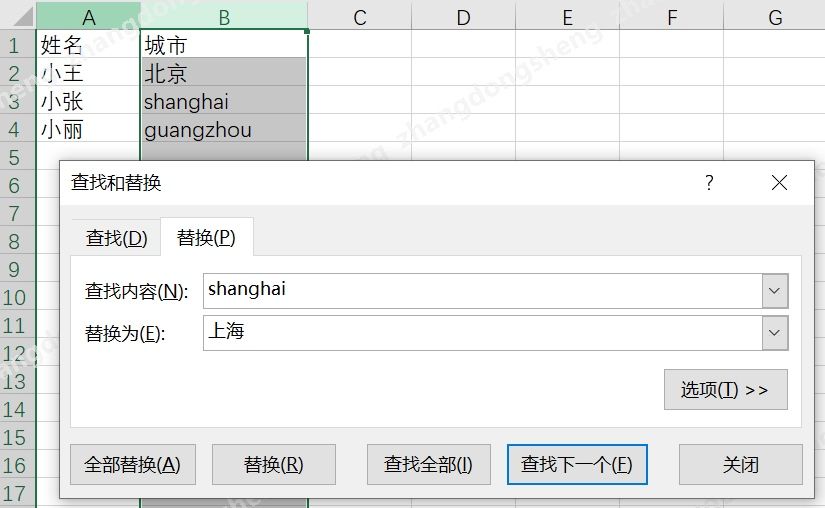Select the 替换(P) tab
The image size is (825, 508).
(206, 238)
